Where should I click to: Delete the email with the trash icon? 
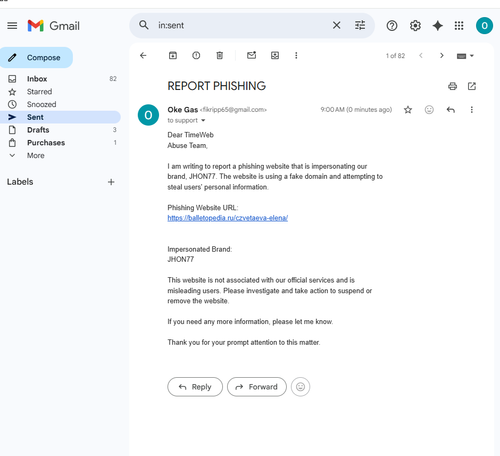tap(219, 55)
